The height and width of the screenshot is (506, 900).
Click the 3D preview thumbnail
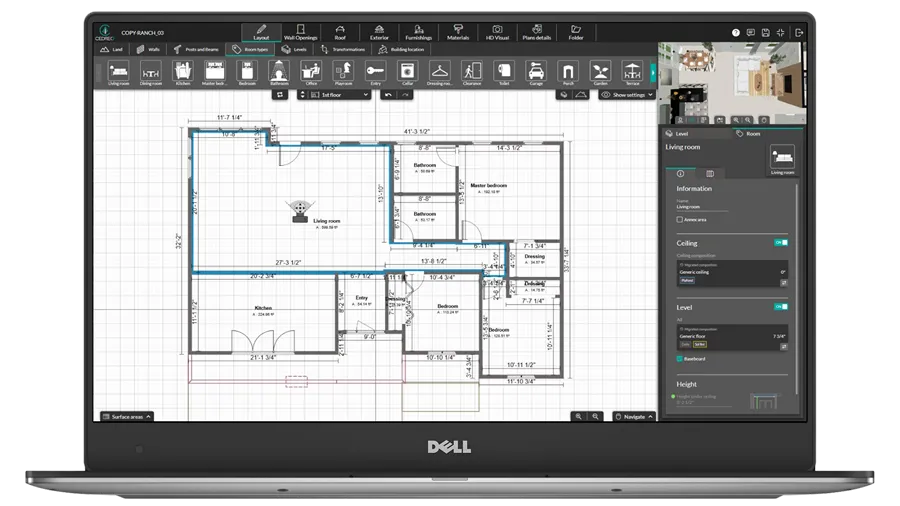coord(732,83)
